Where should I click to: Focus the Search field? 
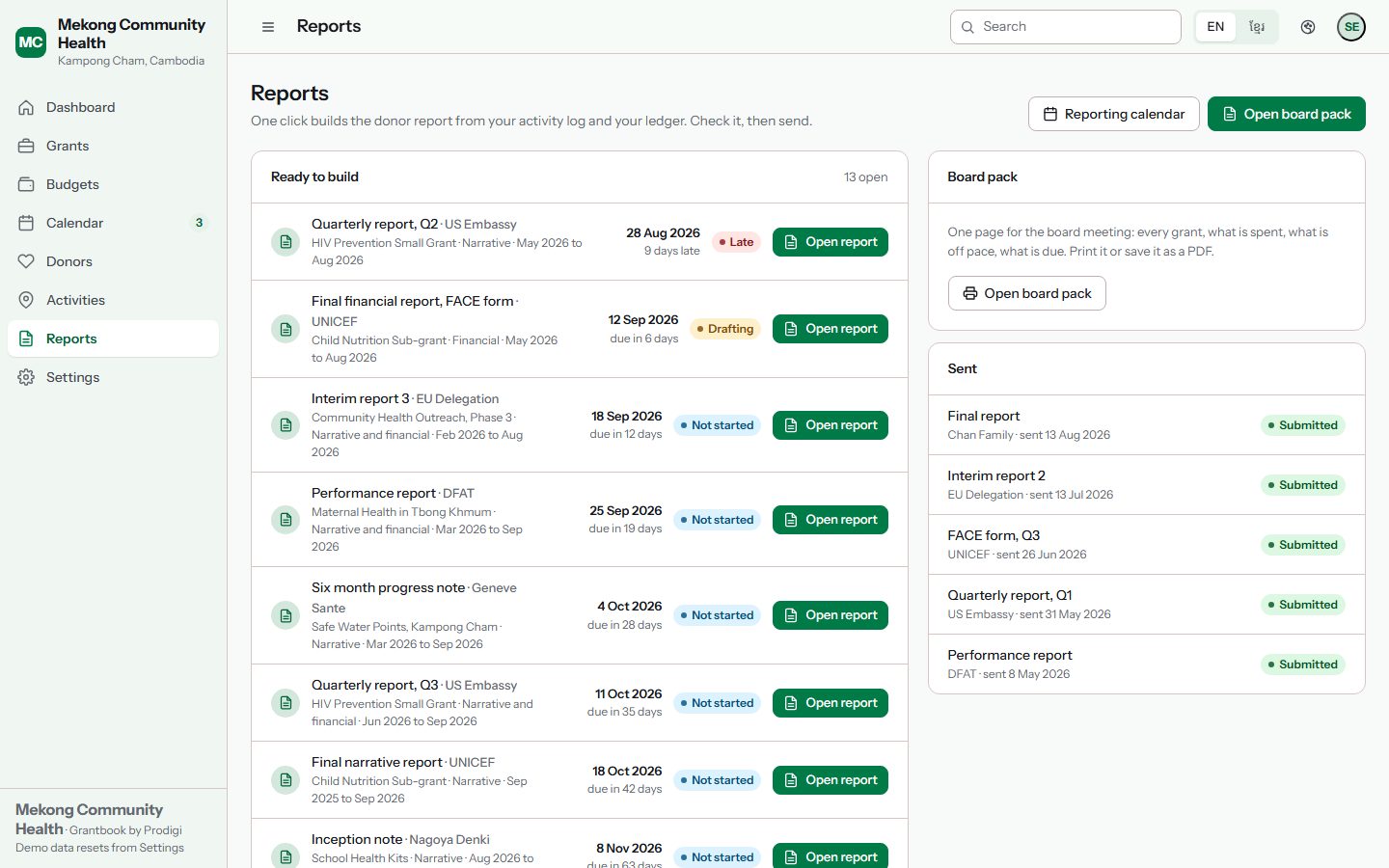[x=1066, y=27]
